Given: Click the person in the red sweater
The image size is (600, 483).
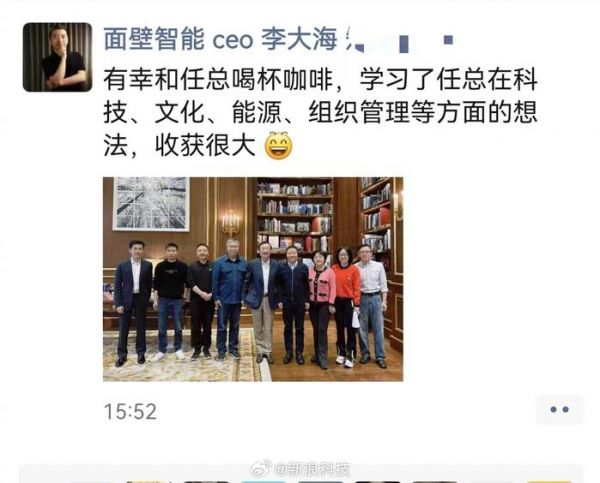Looking at the screenshot, I should click(x=345, y=307).
